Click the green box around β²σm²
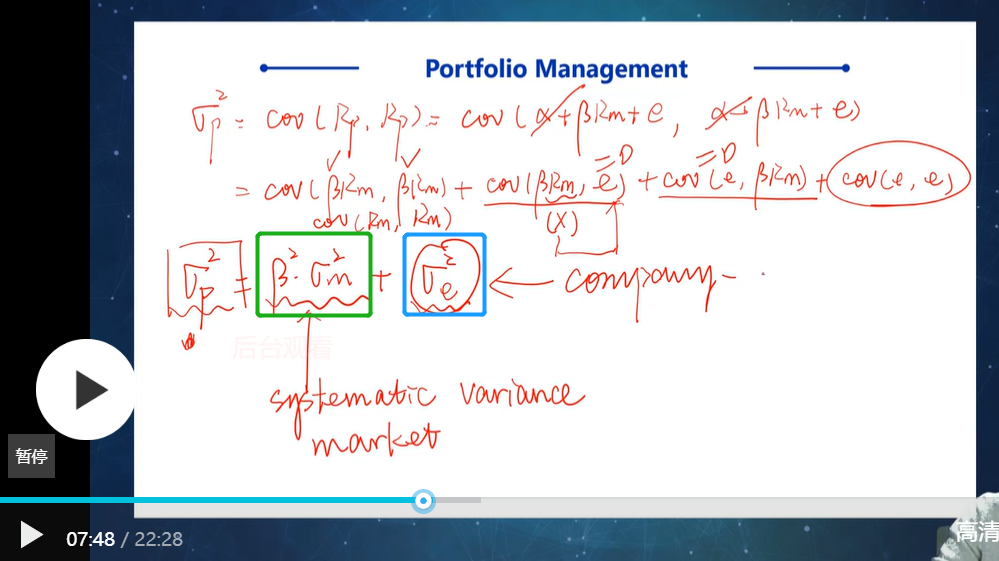The image size is (999, 561). (314, 275)
